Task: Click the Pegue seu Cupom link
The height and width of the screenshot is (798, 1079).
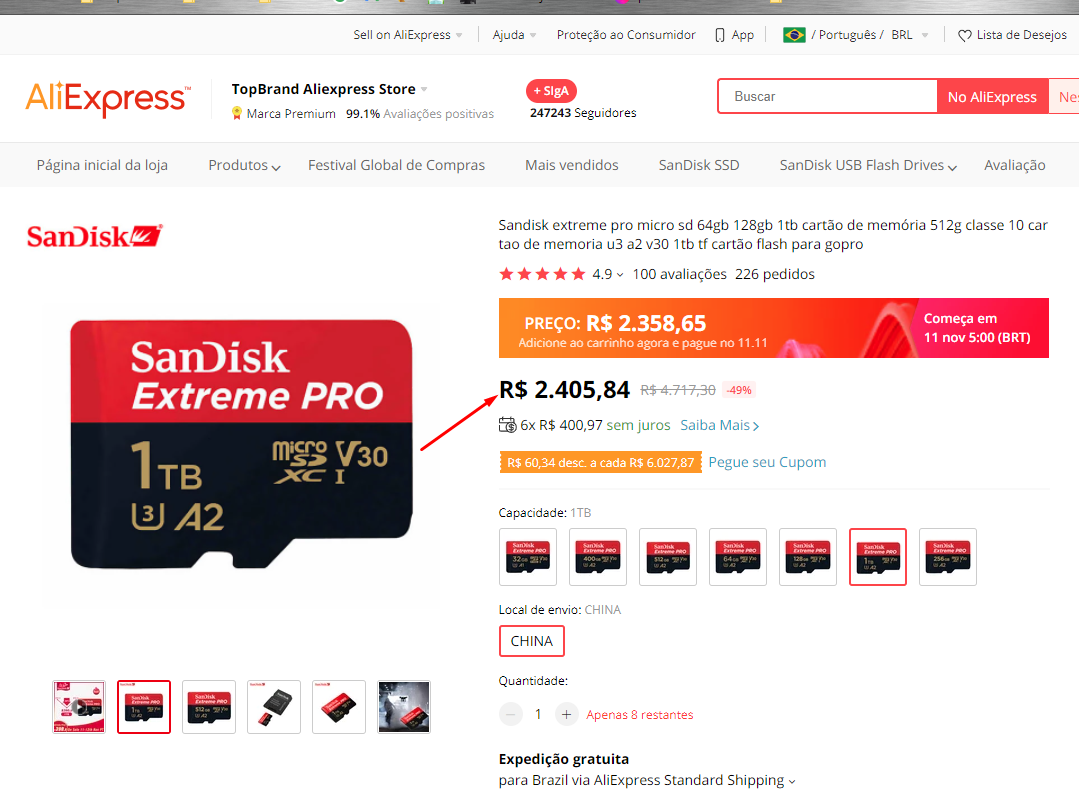Action: point(767,462)
